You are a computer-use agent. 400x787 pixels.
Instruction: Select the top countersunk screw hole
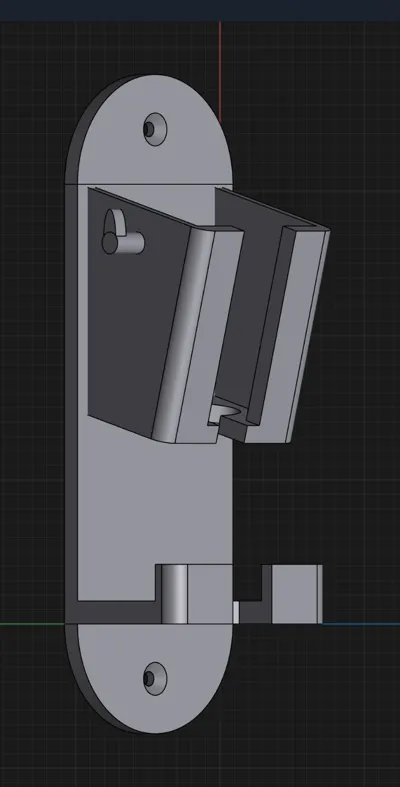pyautogui.click(x=155, y=129)
